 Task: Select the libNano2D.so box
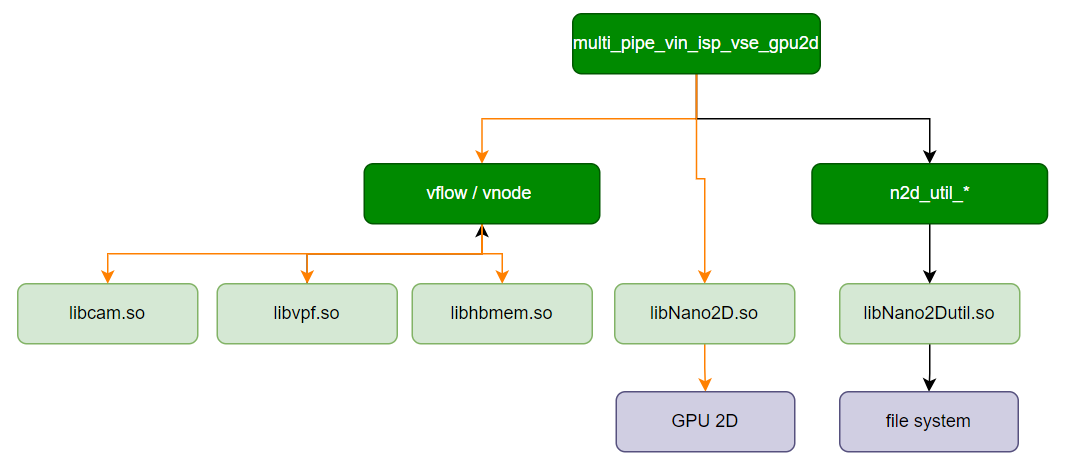(x=704, y=314)
